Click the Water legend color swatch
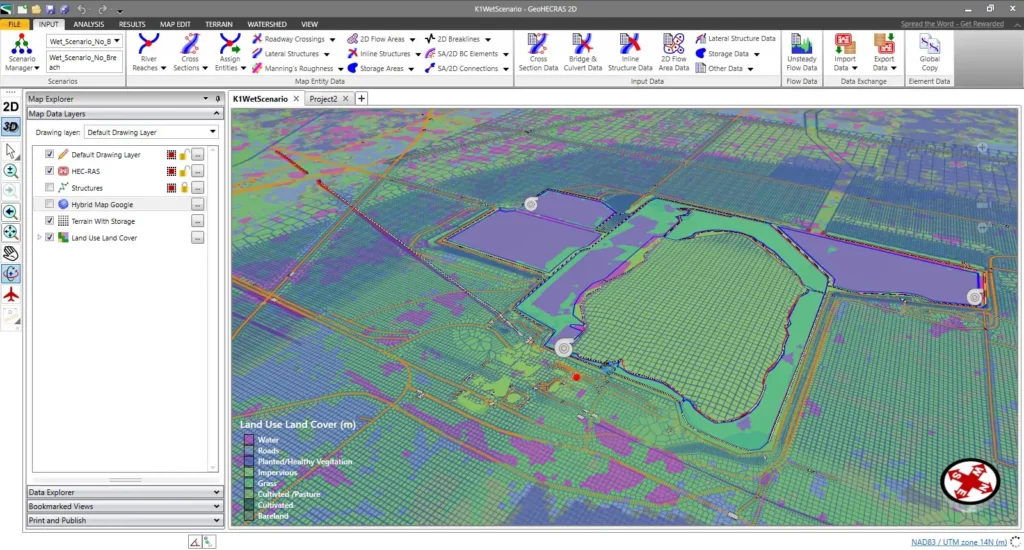Image resolution: width=1024 pixels, height=550 pixels. (247, 439)
